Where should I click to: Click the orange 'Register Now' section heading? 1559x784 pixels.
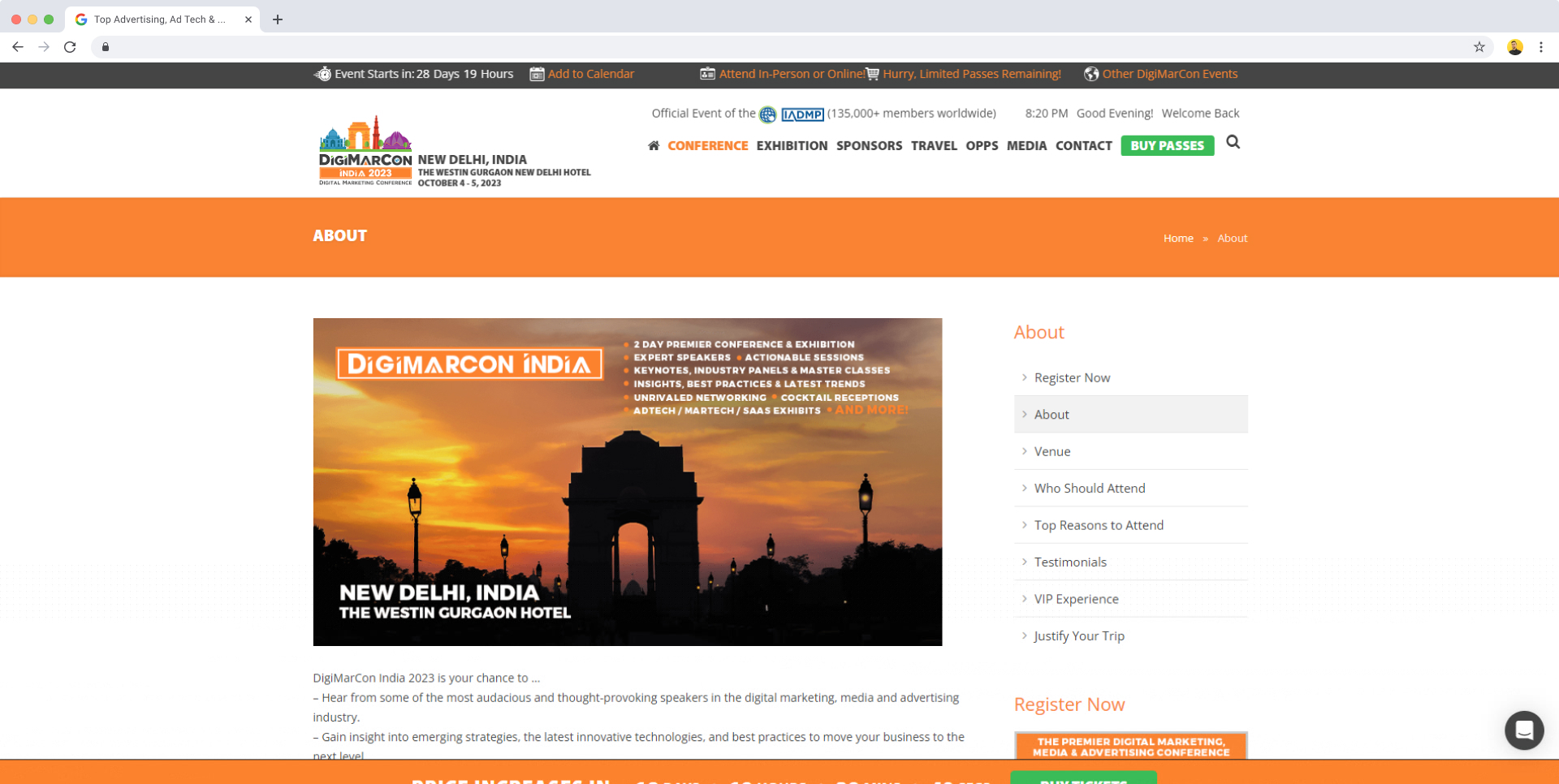point(1069,704)
